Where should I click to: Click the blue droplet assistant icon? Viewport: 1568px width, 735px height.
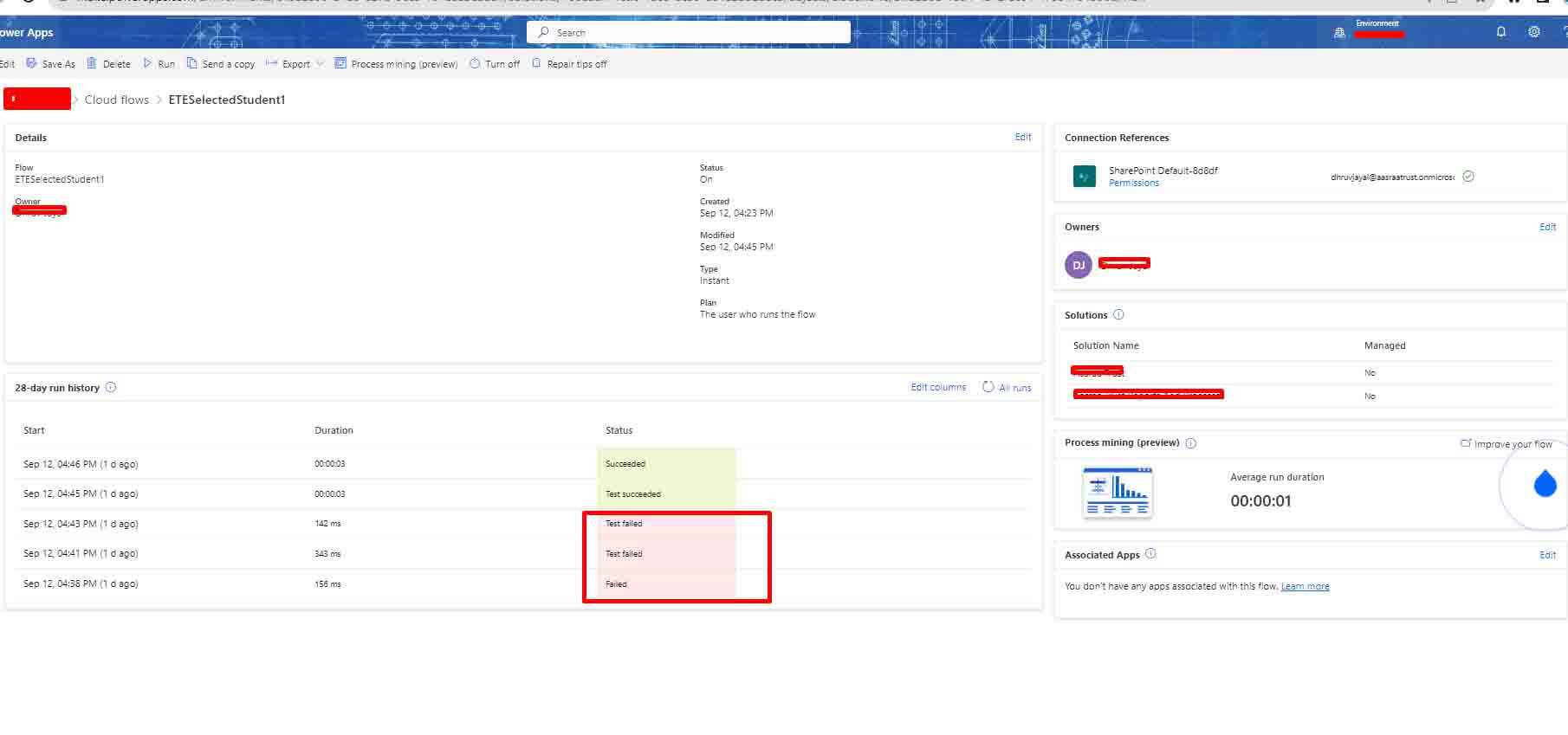pyautogui.click(x=1545, y=484)
